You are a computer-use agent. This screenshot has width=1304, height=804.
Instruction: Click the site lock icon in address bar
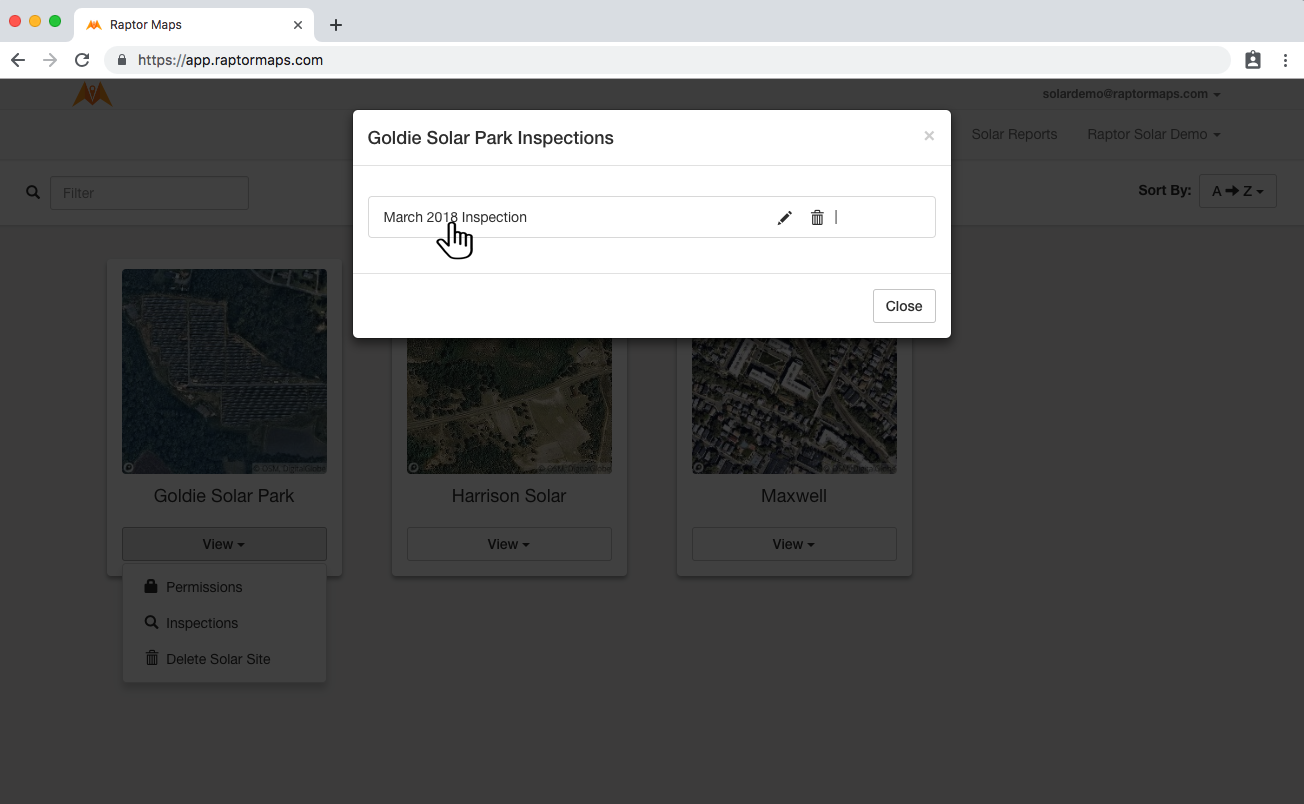[x=122, y=60]
